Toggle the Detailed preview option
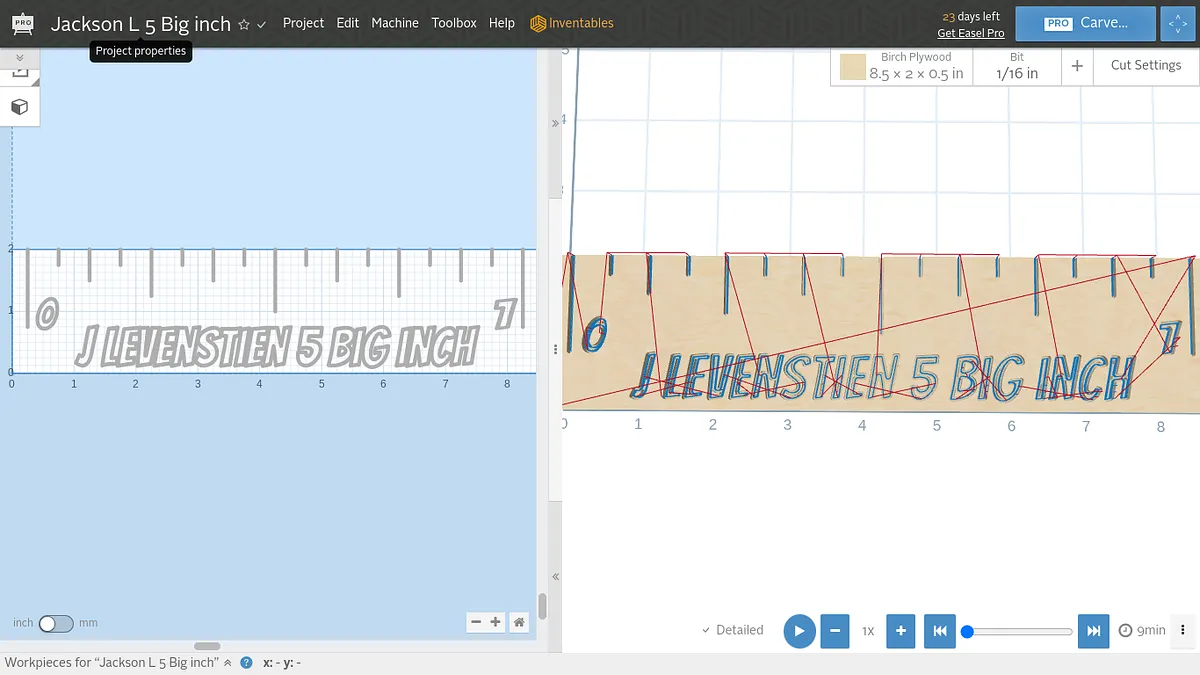Viewport: 1200px width, 675px height. pyautogui.click(x=733, y=630)
